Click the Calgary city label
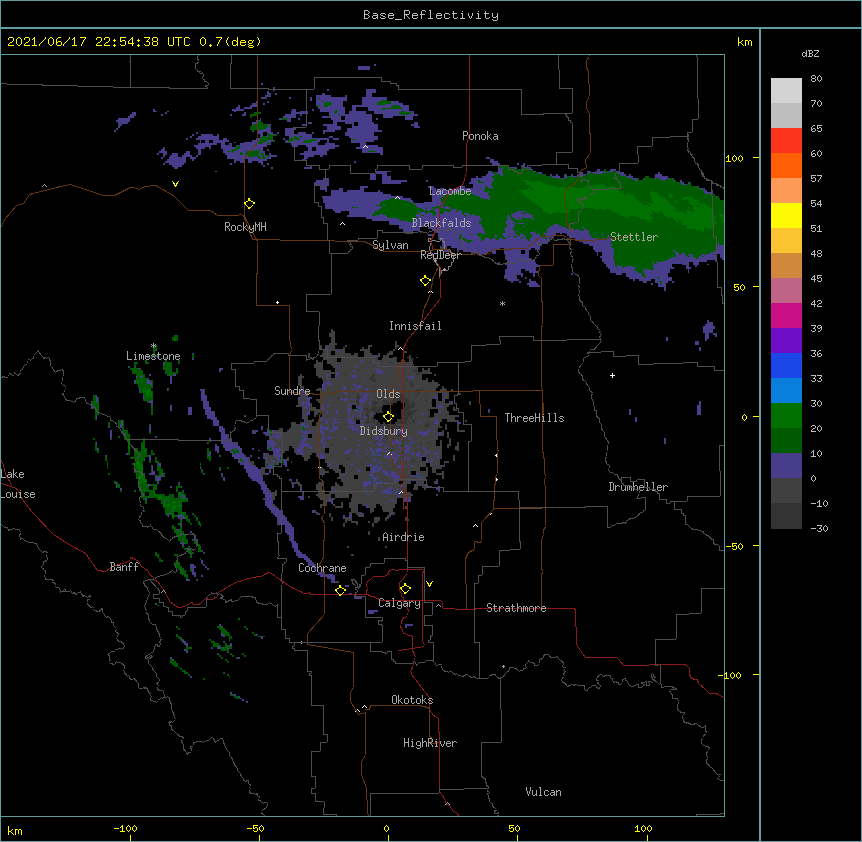 coord(399,603)
